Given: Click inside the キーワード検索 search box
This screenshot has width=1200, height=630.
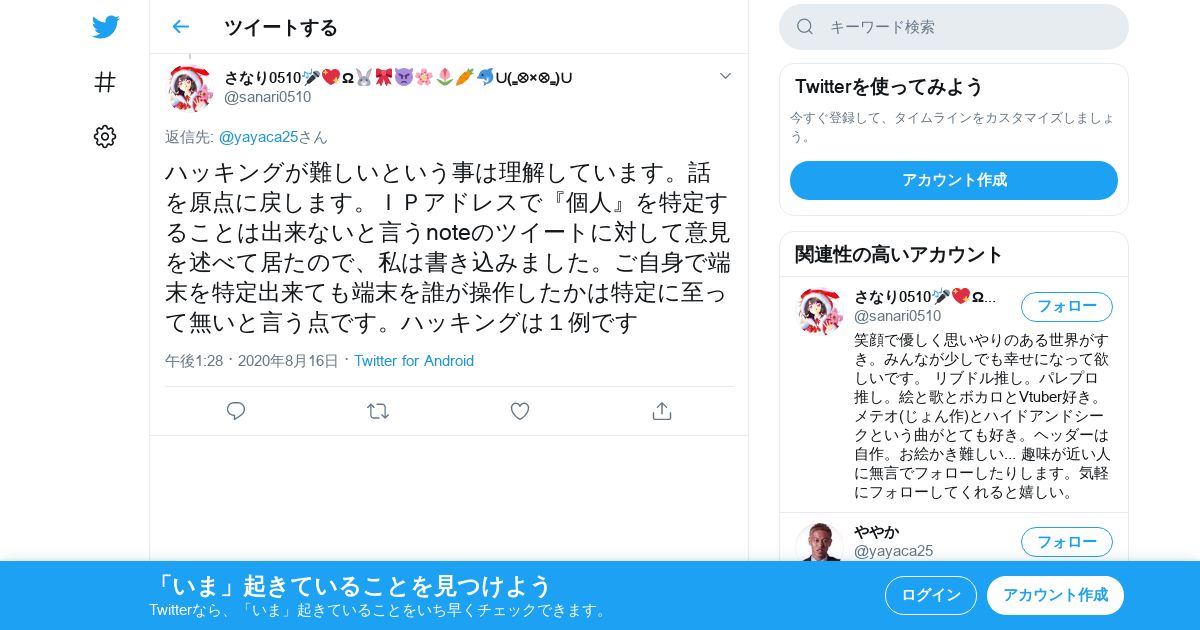Looking at the screenshot, I should (954, 27).
